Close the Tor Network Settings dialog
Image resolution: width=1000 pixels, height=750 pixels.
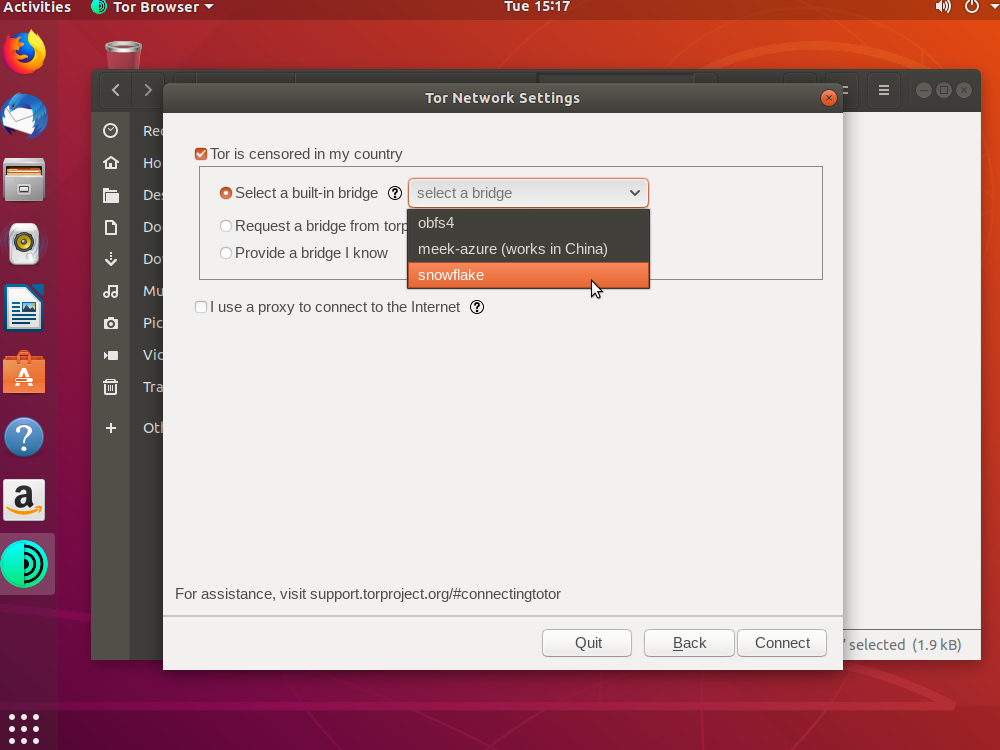[x=828, y=98]
